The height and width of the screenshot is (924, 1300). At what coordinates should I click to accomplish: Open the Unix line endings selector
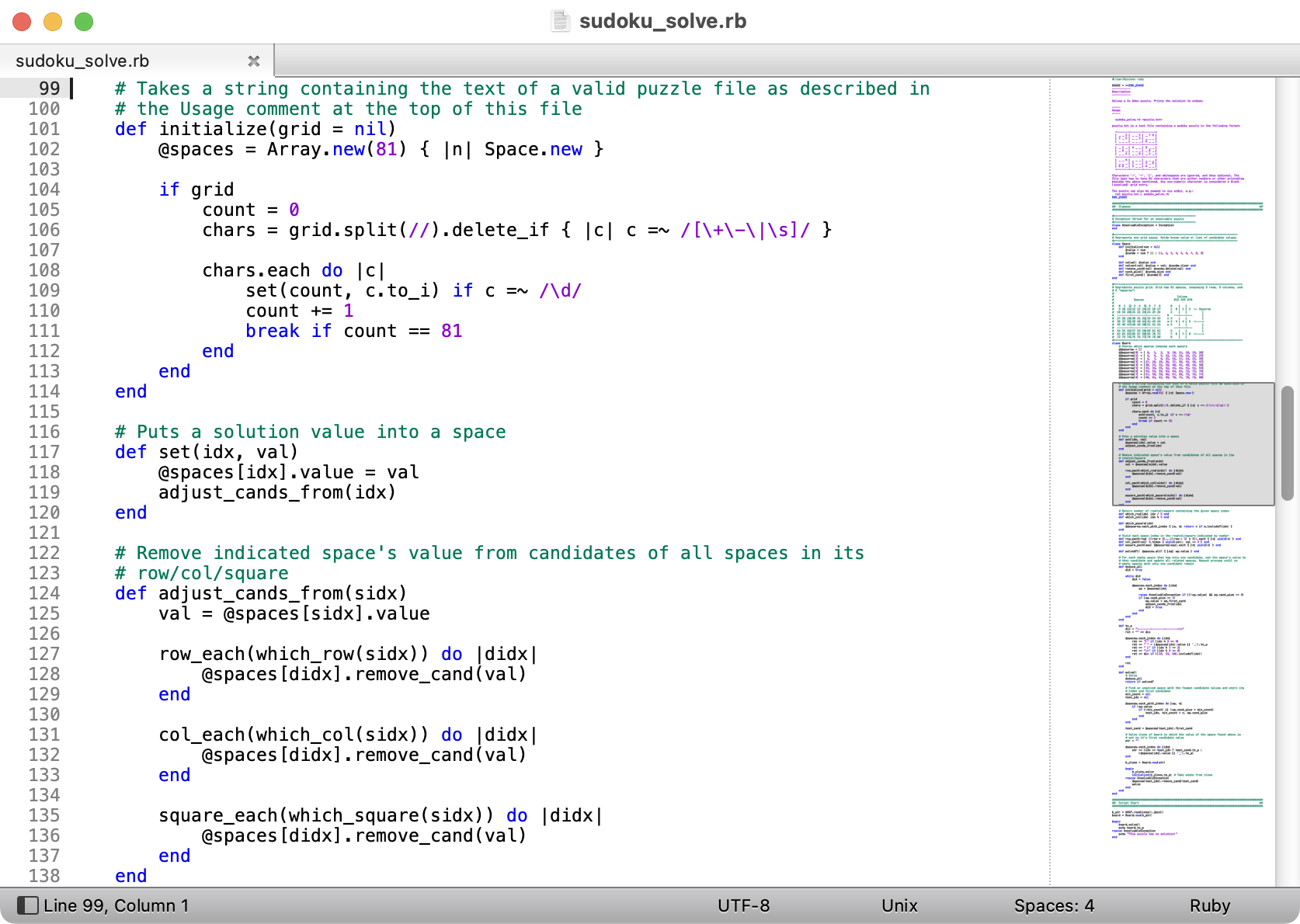899,905
